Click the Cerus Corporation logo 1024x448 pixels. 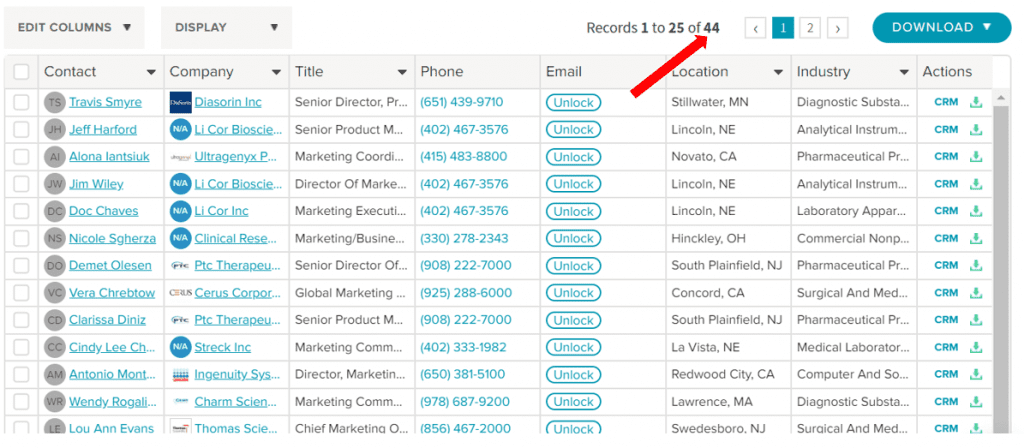[180, 293]
